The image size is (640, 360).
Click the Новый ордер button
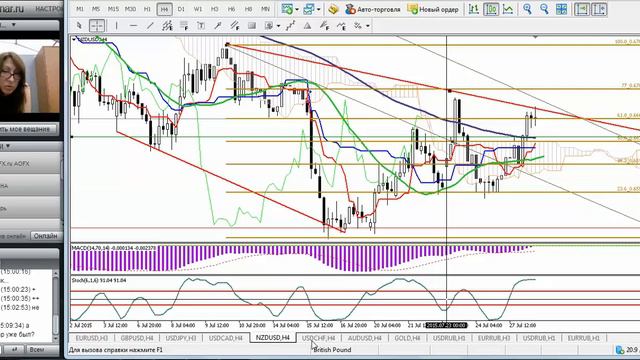(x=433, y=9)
